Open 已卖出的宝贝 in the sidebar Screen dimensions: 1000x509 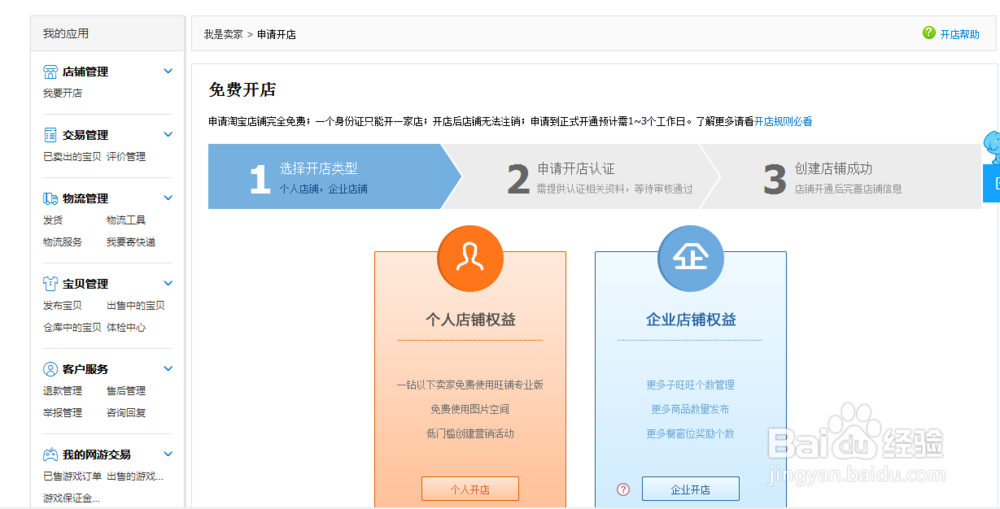(x=71, y=156)
